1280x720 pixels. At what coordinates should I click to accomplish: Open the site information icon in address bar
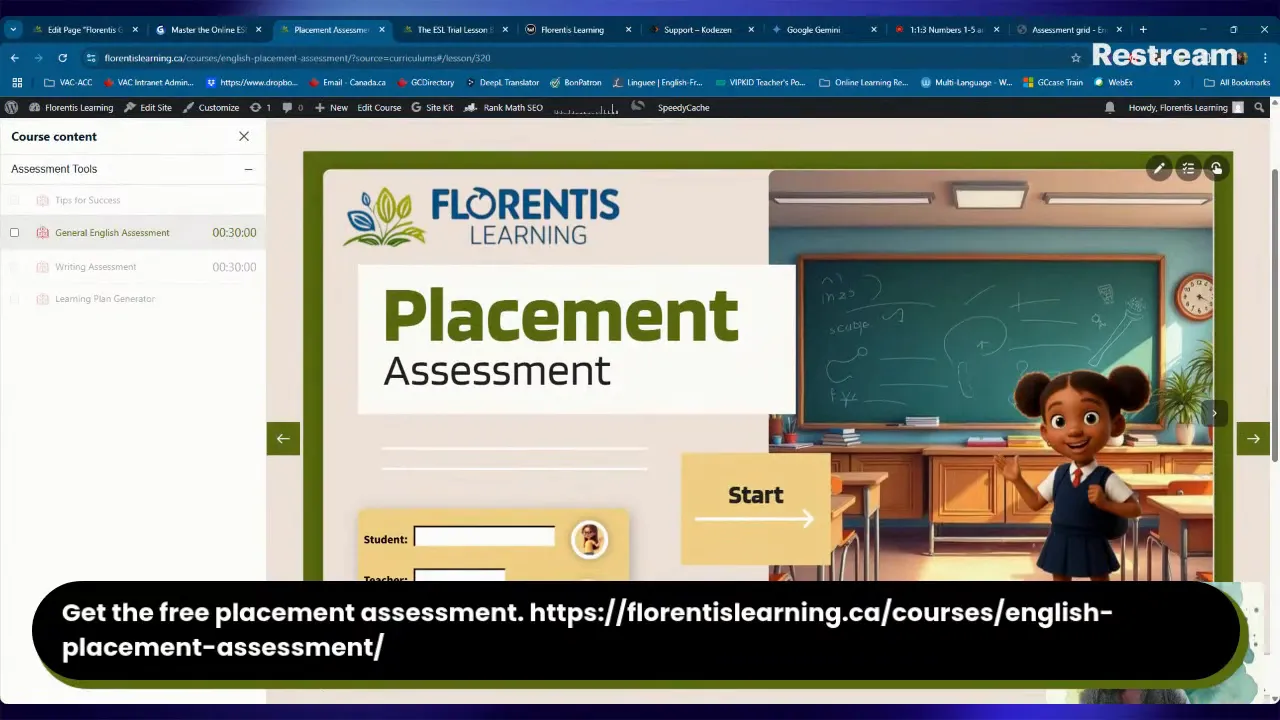91,58
